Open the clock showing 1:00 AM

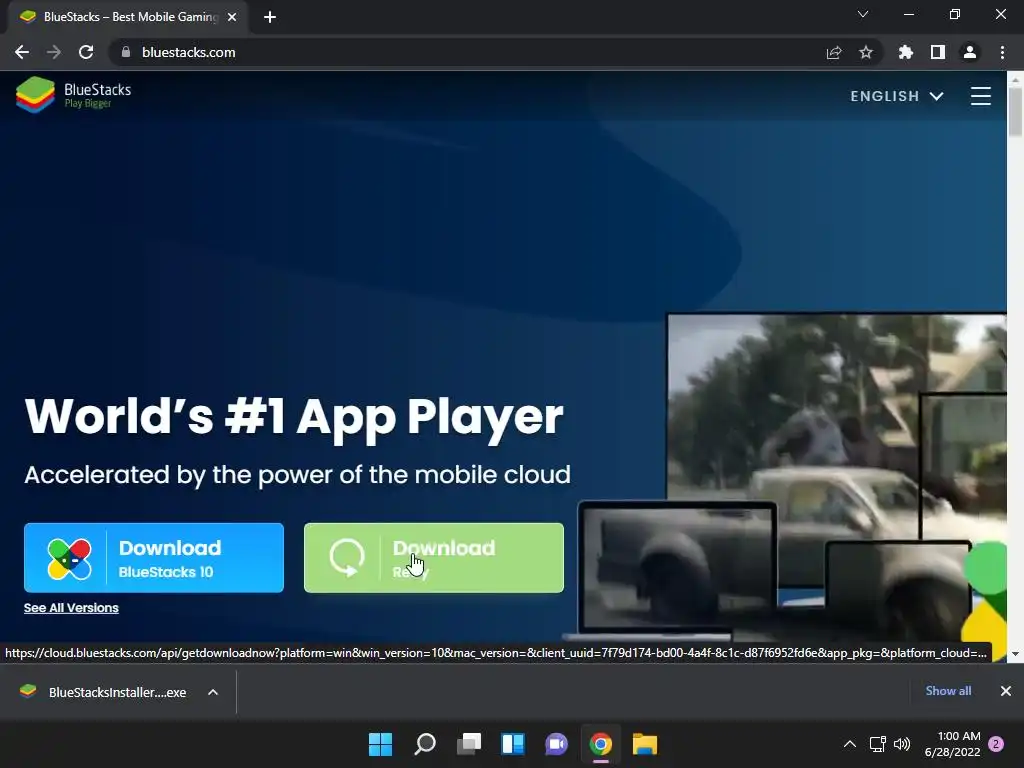(x=953, y=744)
